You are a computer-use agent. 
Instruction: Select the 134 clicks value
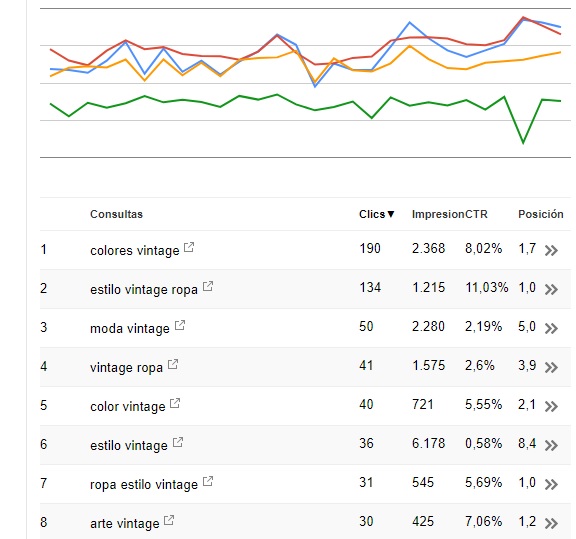point(370,288)
